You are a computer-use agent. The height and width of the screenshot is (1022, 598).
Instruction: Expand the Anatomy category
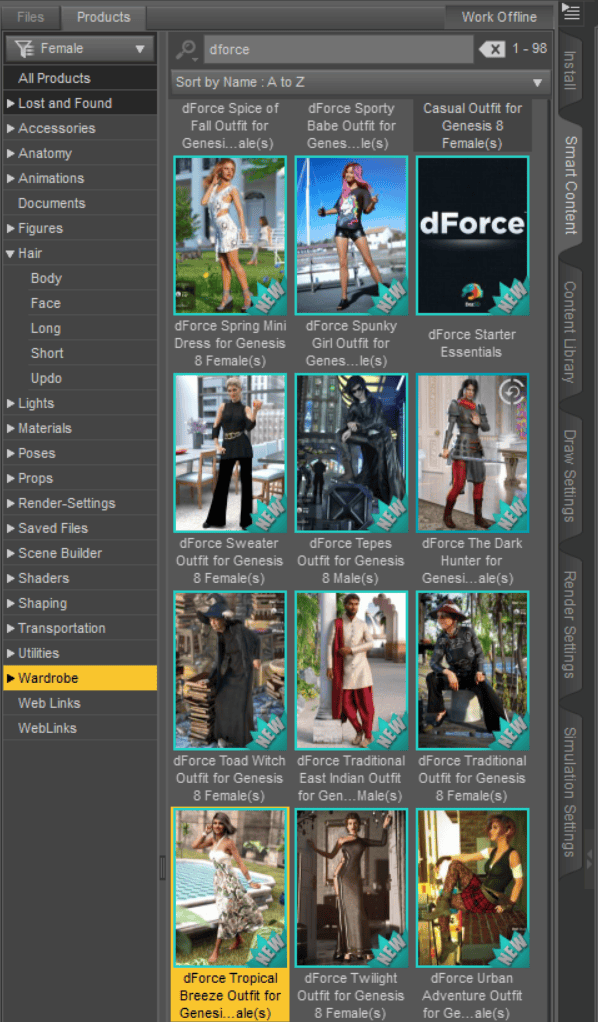[x=10, y=153]
